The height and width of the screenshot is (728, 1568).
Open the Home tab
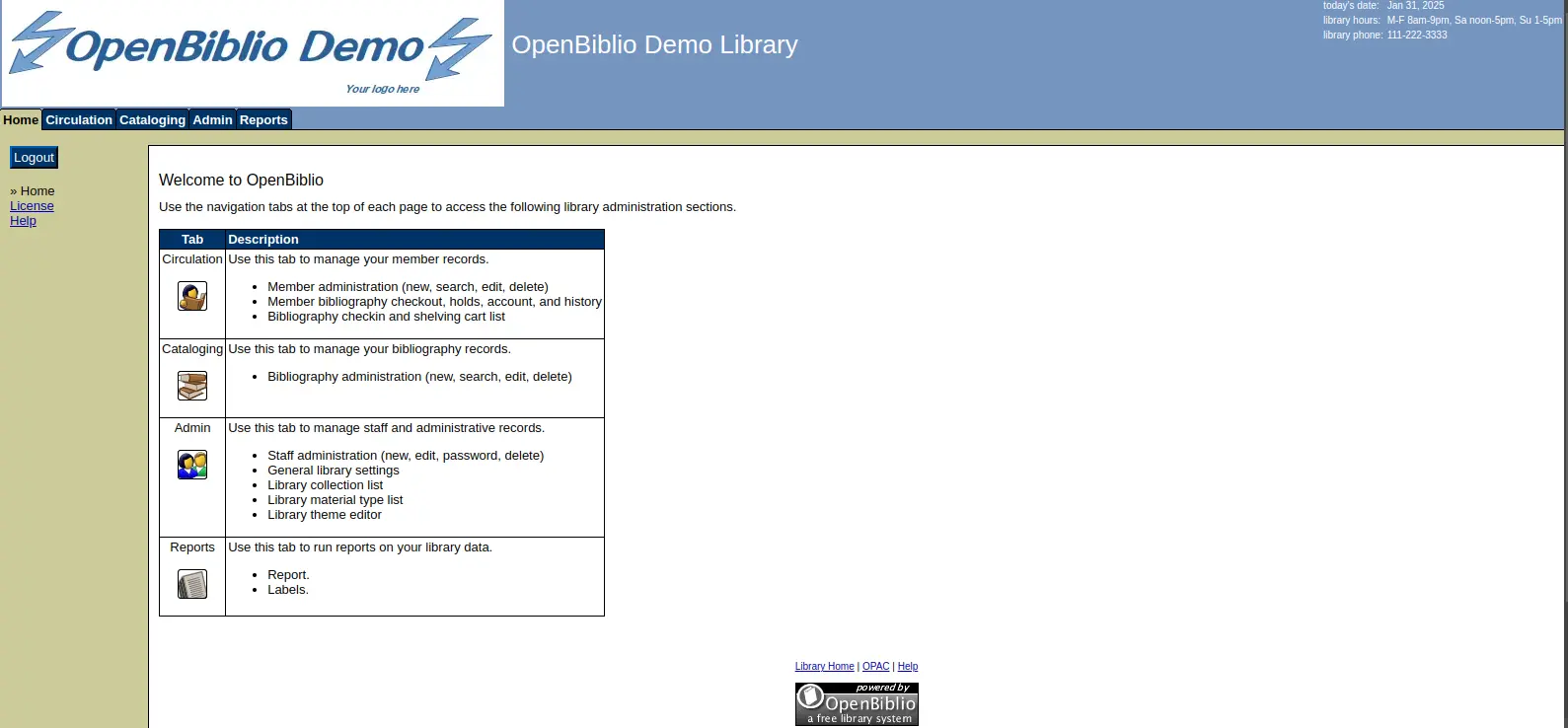[x=21, y=120]
